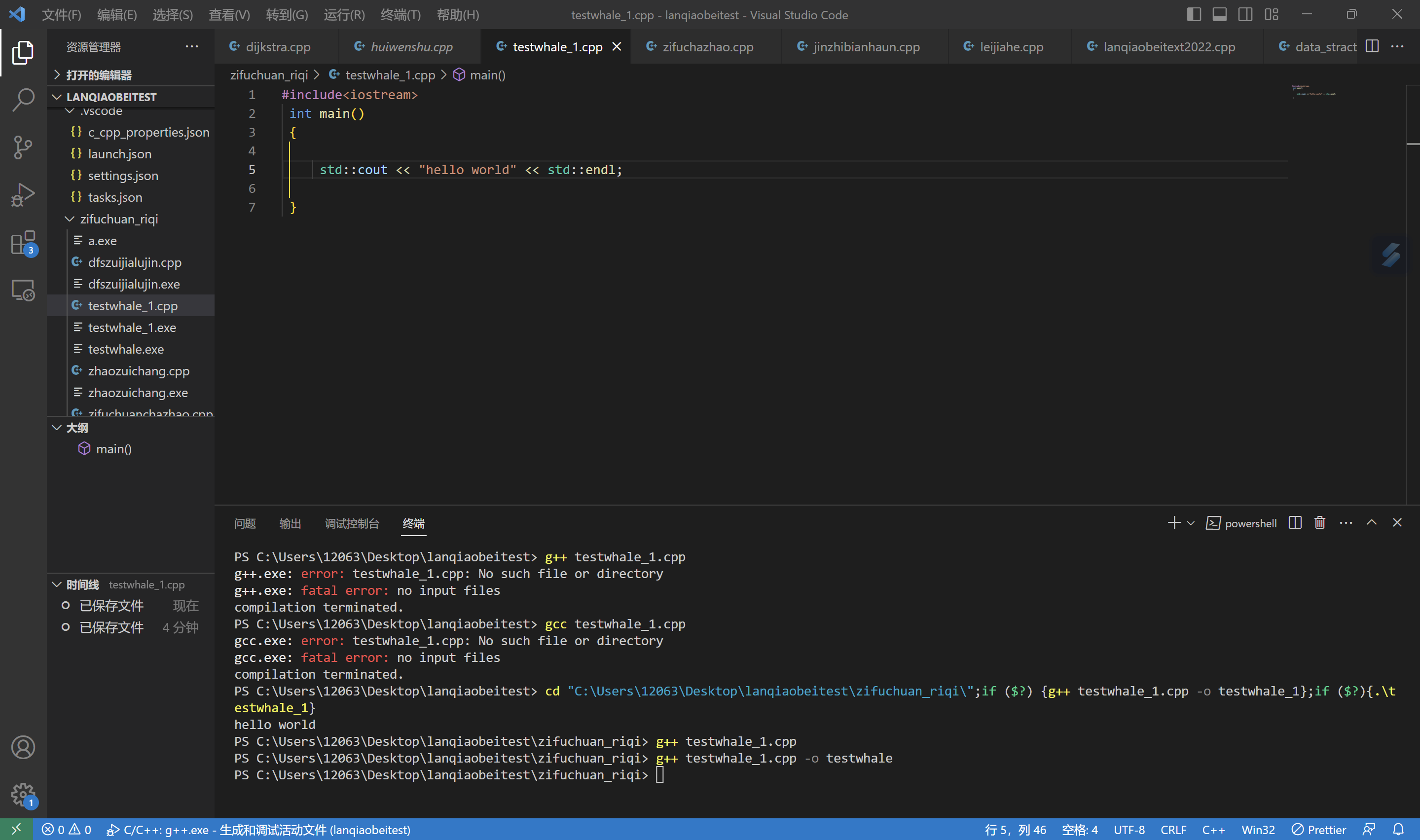Toggle bottom panel visibility

pos(1220,15)
